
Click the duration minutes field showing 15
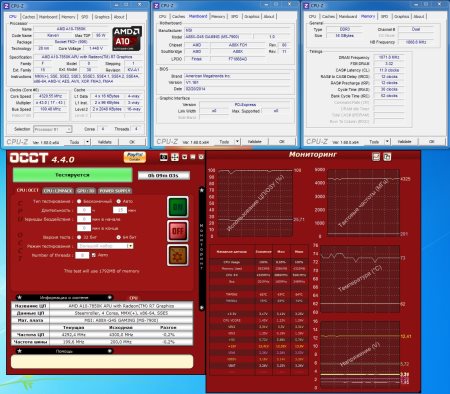(x=120, y=210)
